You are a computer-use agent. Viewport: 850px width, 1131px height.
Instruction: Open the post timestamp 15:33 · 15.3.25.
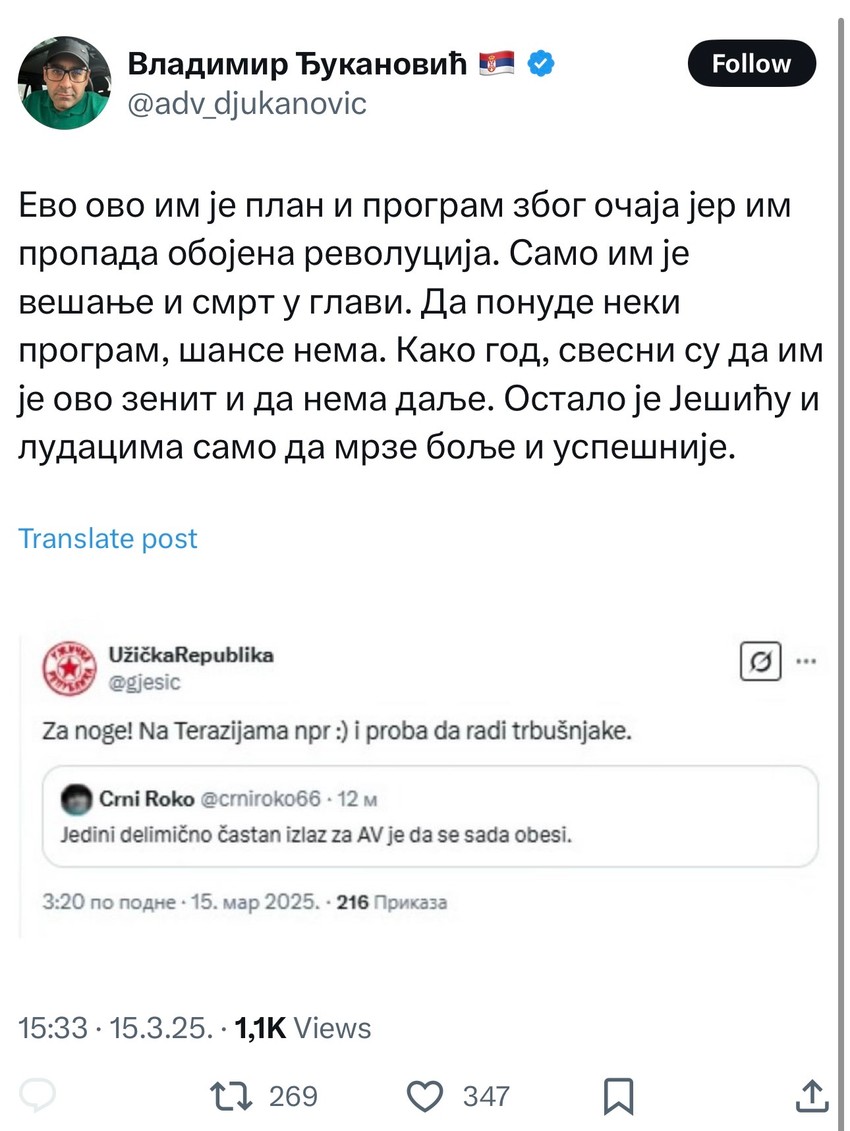[116, 1027]
